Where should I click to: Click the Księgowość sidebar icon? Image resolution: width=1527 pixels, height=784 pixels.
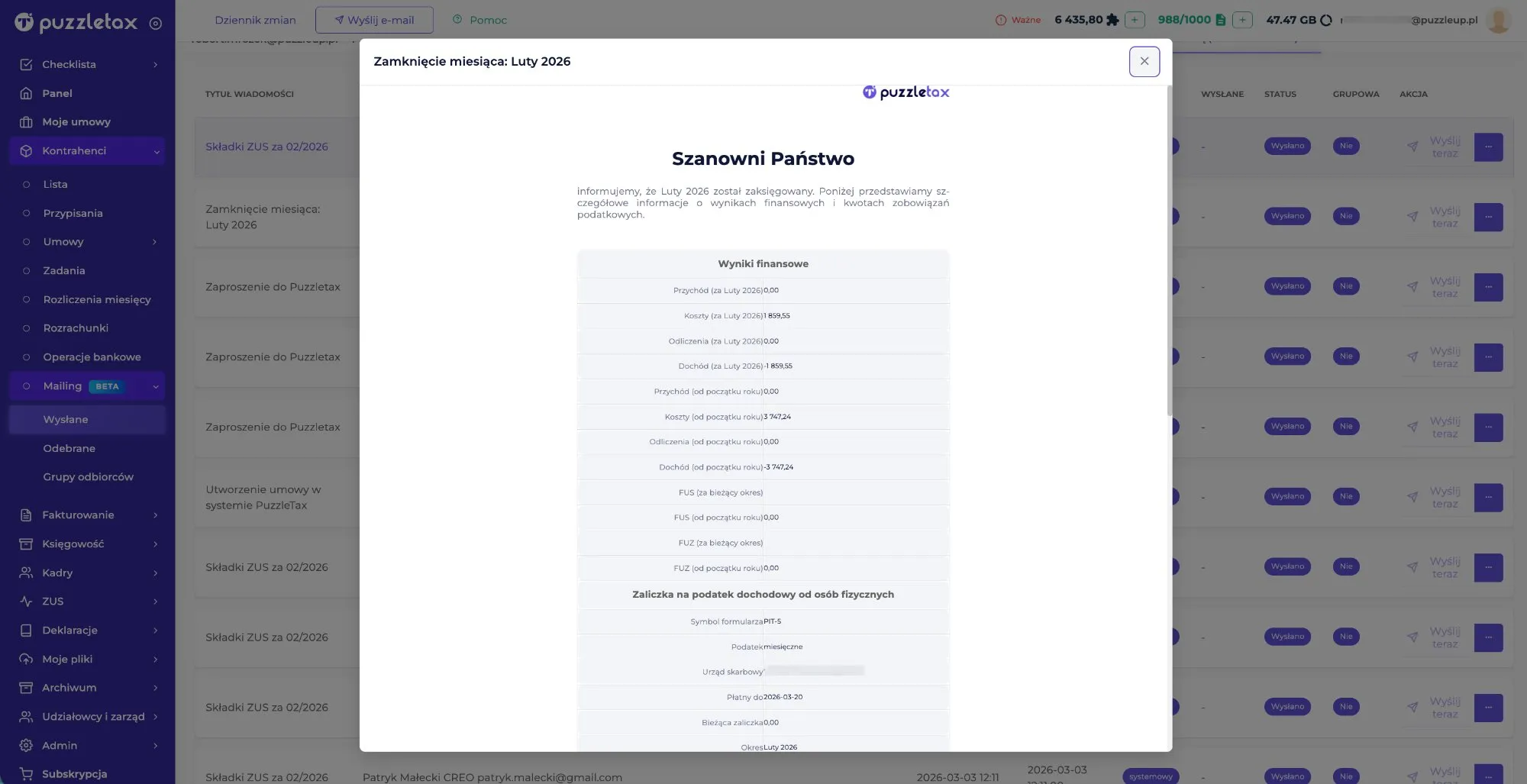(26, 544)
